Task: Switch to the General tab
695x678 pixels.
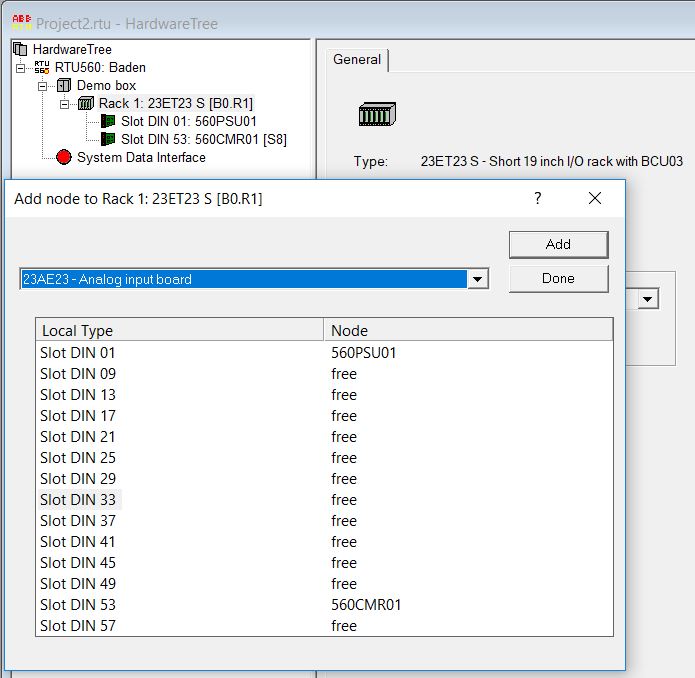Action: [x=357, y=59]
